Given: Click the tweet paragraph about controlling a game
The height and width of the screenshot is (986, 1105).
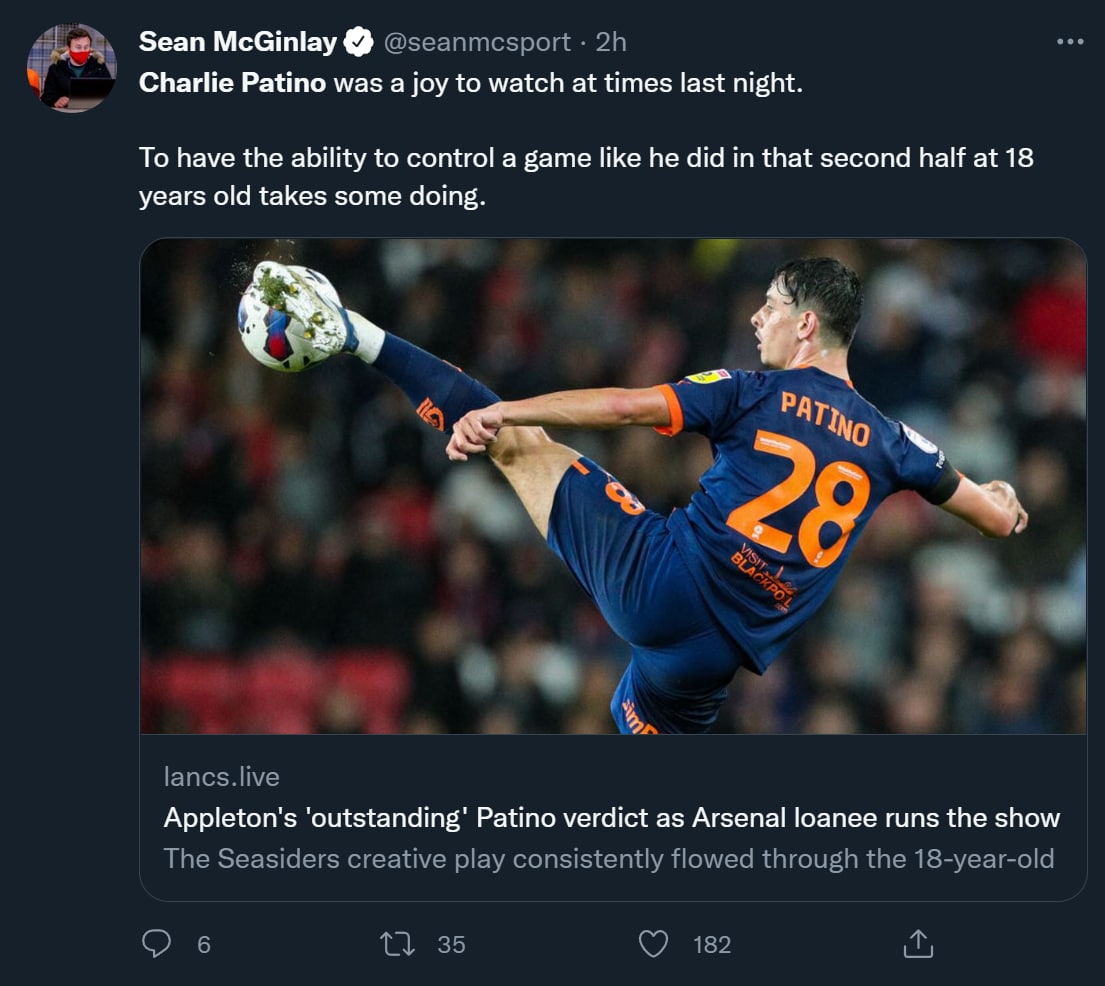Looking at the screenshot, I should pos(585,176).
